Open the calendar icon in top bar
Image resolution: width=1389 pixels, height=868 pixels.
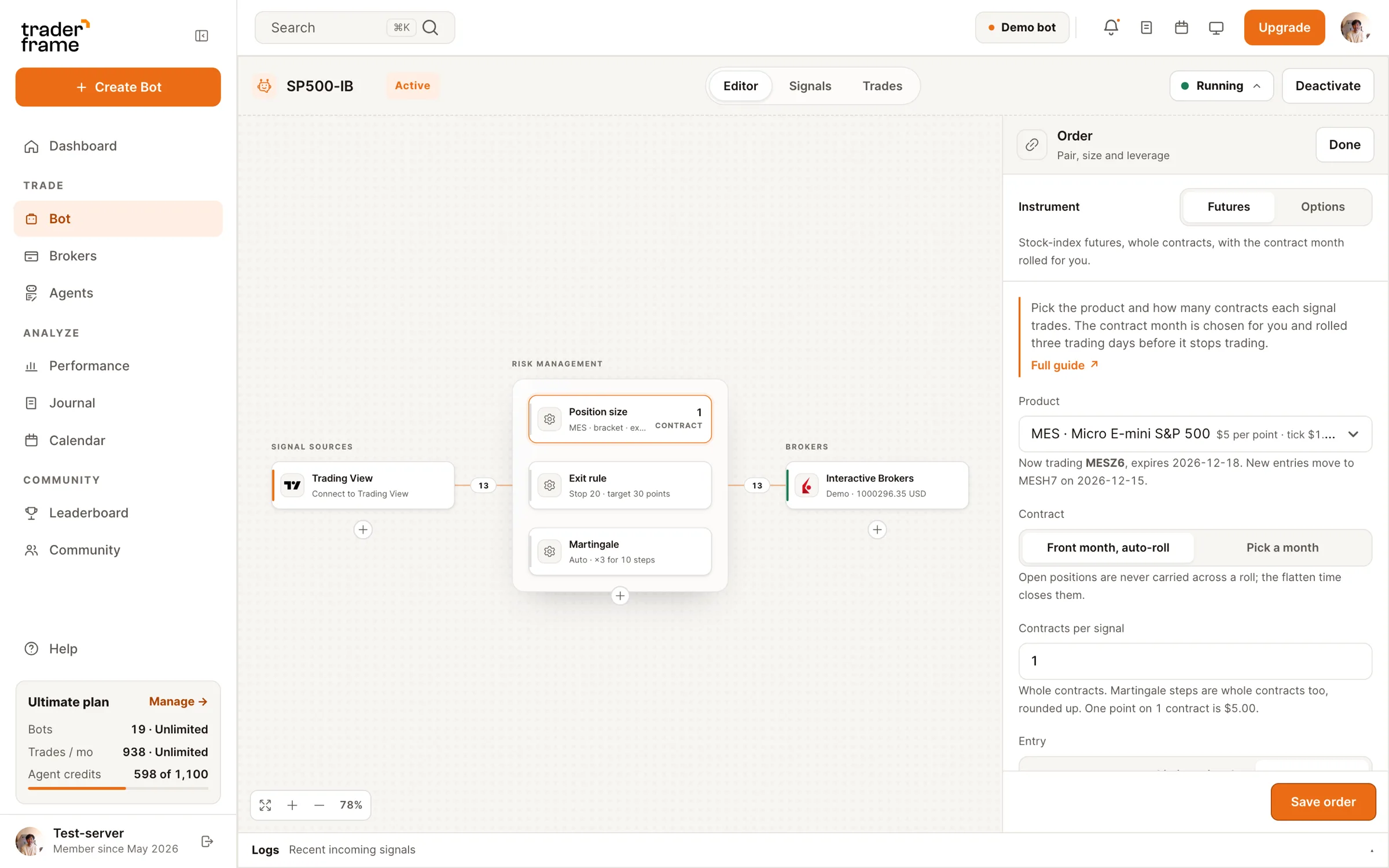[x=1181, y=27]
